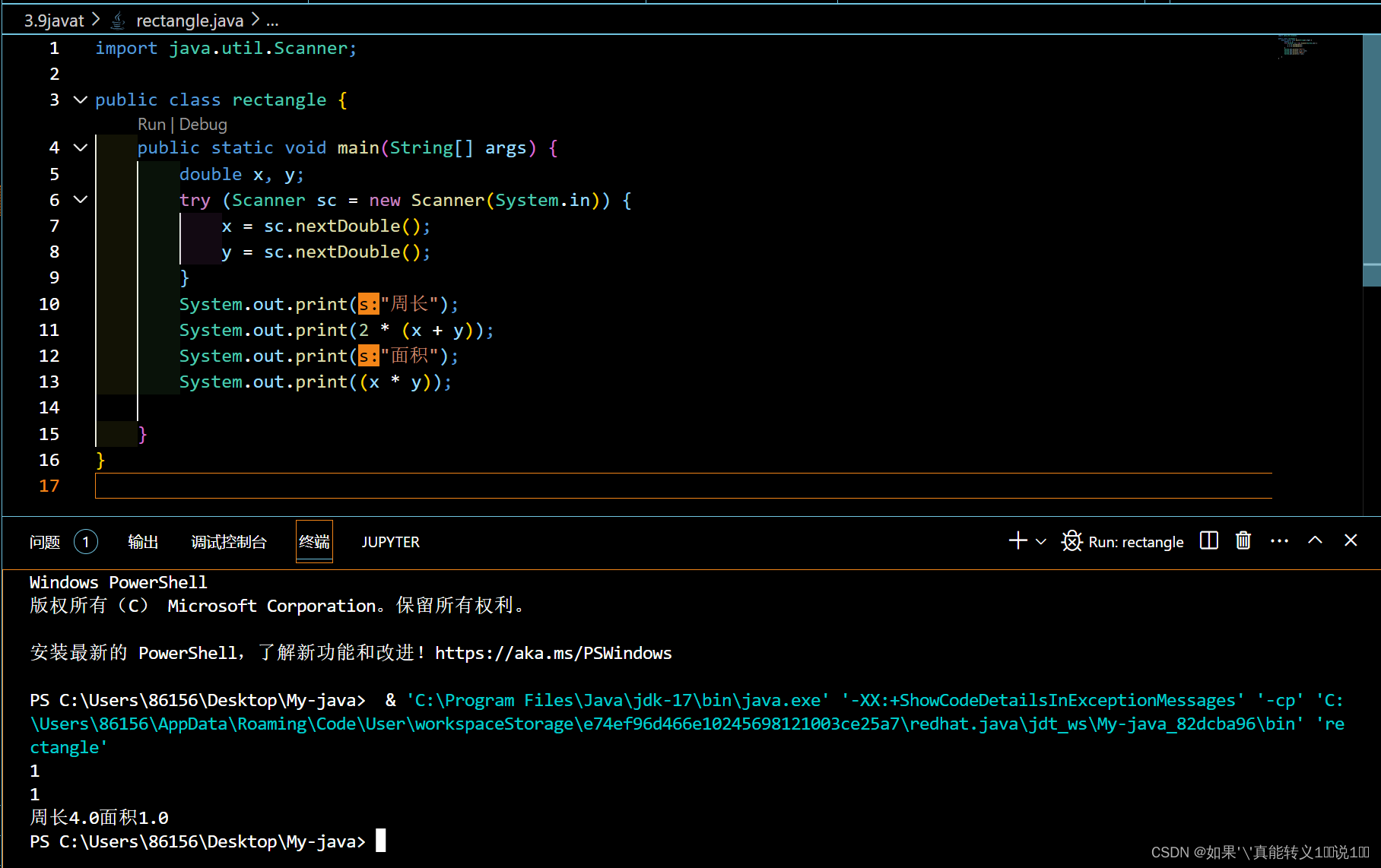The height and width of the screenshot is (868, 1381).
Task: Split the terminal panel
Action: click(x=1209, y=540)
